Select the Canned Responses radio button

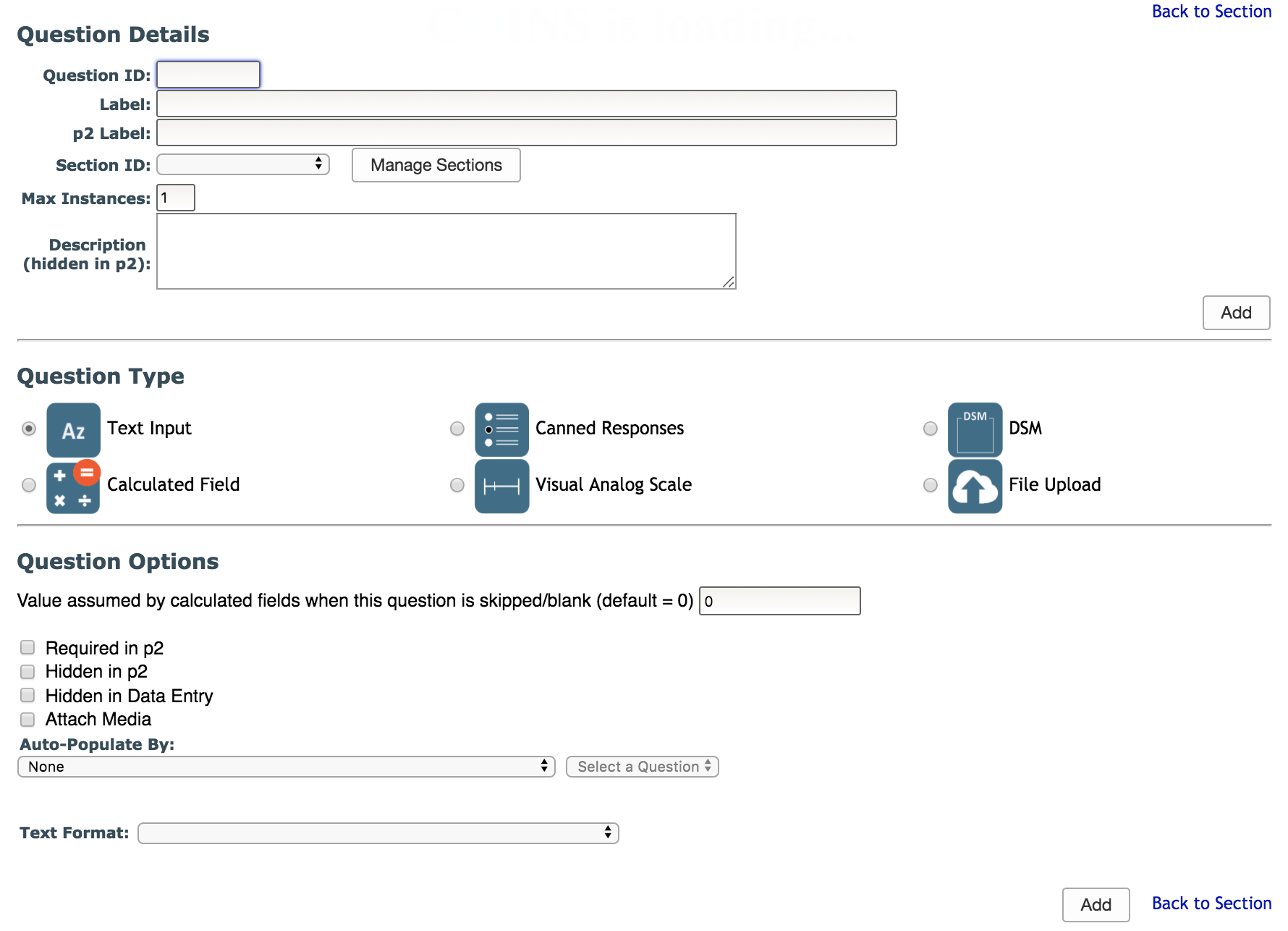pos(457,429)
